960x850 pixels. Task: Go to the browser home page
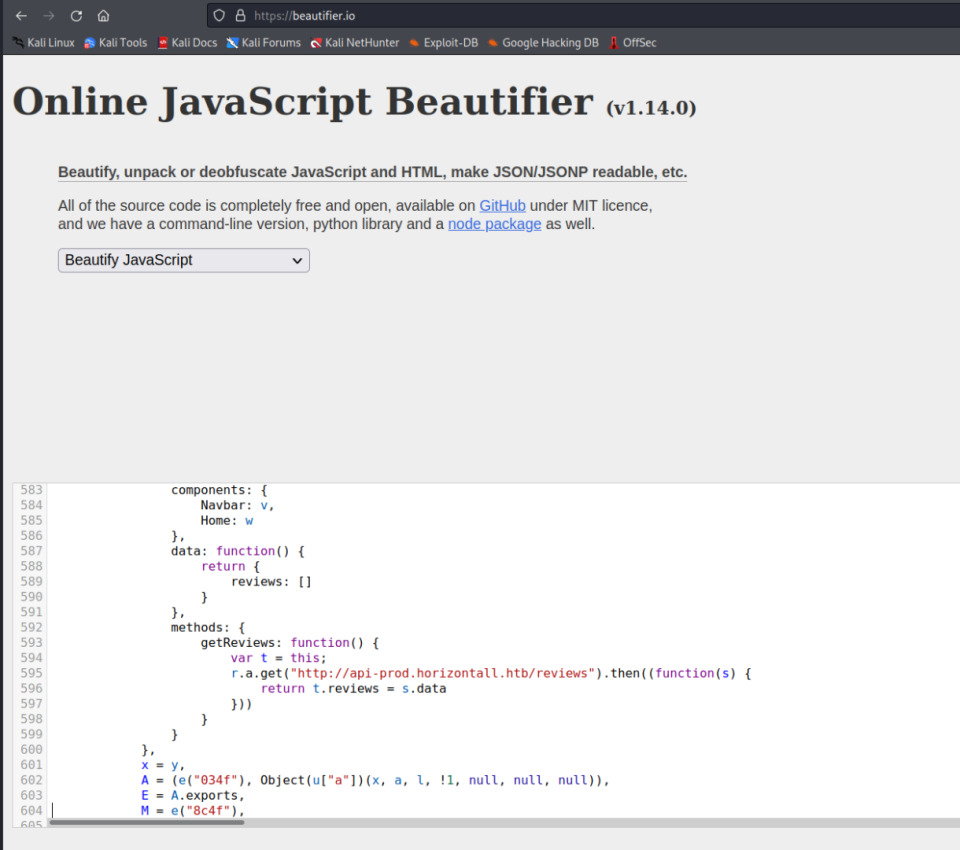(x=103, y=16)
